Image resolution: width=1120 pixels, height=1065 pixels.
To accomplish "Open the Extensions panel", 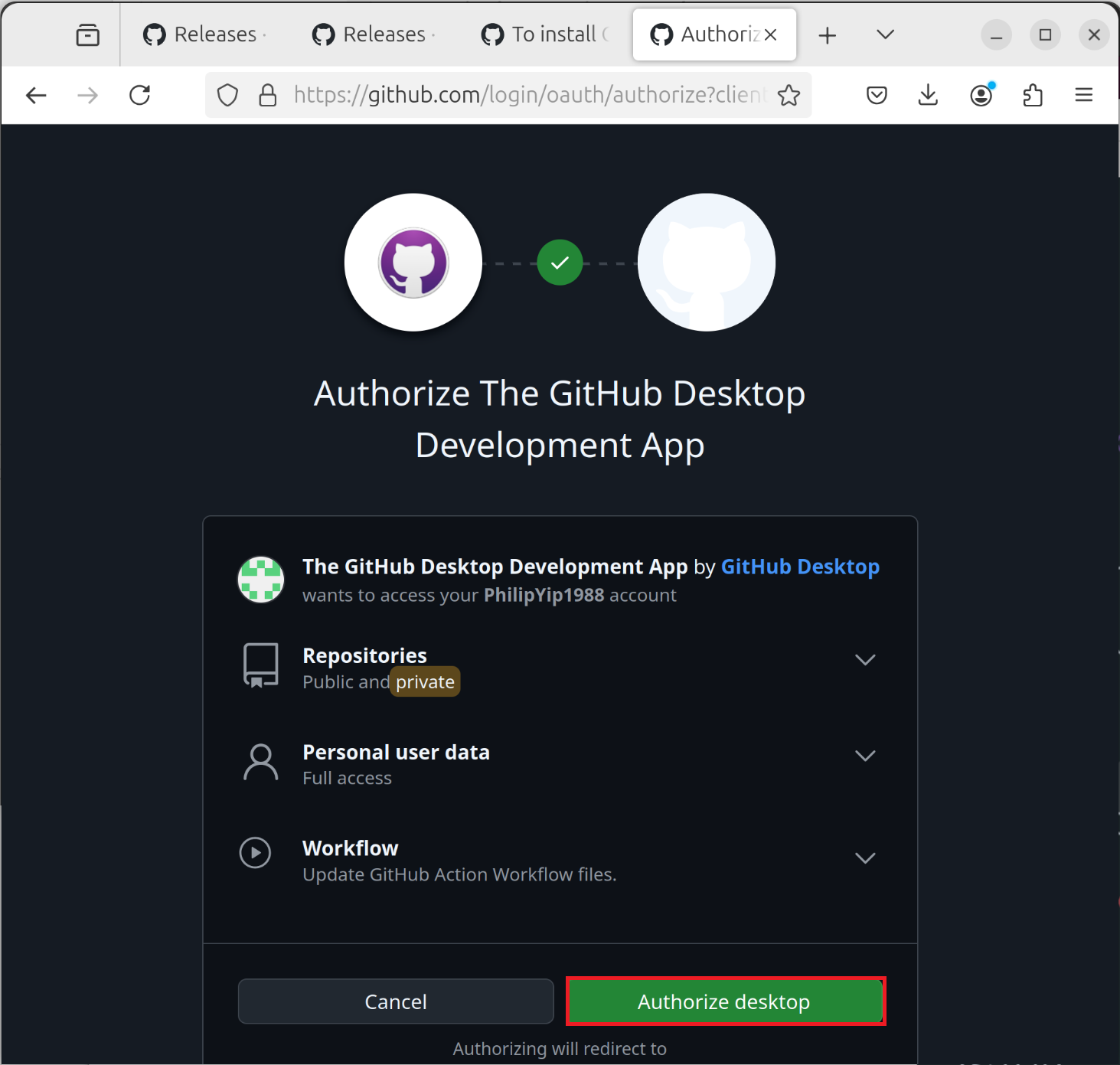I will [x=1033, y=95].
